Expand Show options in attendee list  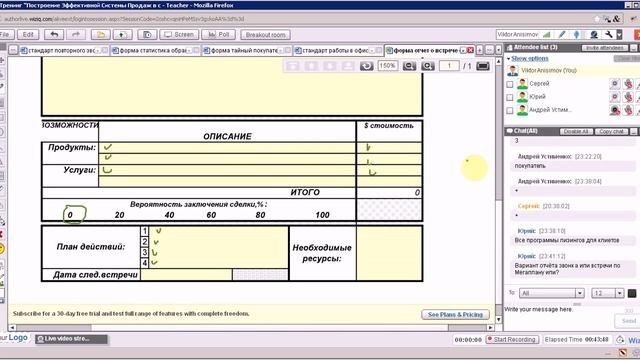529,58
